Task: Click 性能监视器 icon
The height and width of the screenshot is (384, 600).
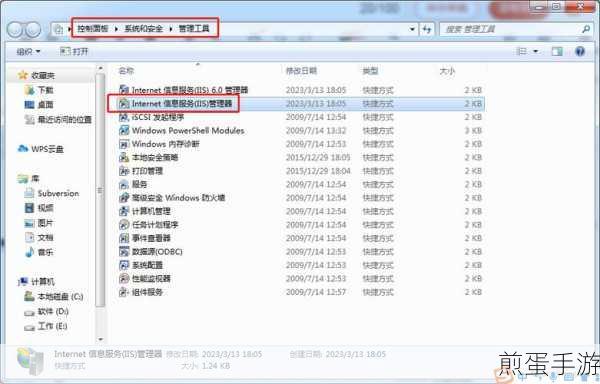Action: coord(124,278)
